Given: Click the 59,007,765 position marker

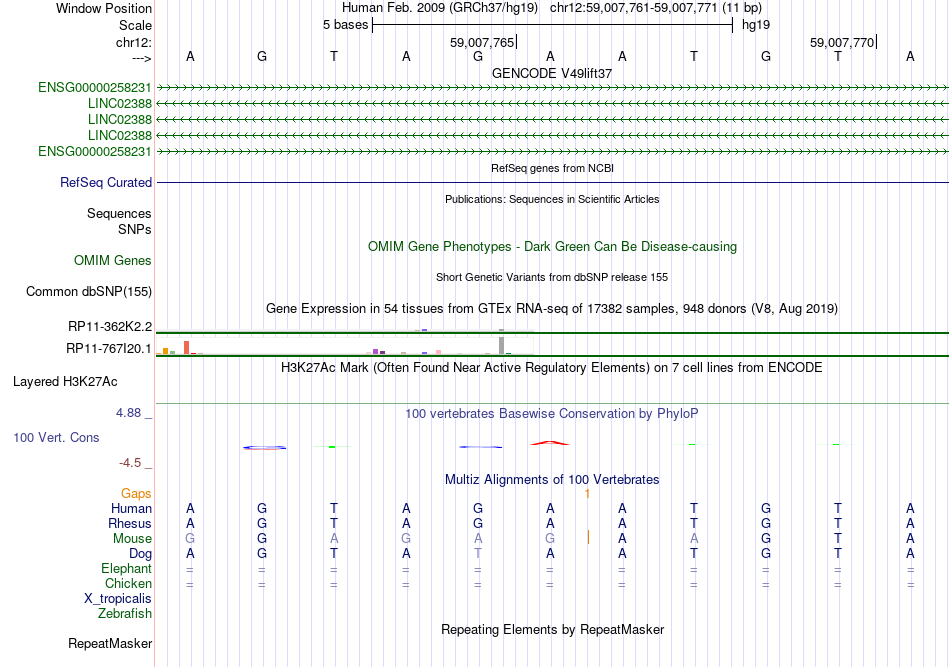Looking at the screenshot, I should 482,42.
